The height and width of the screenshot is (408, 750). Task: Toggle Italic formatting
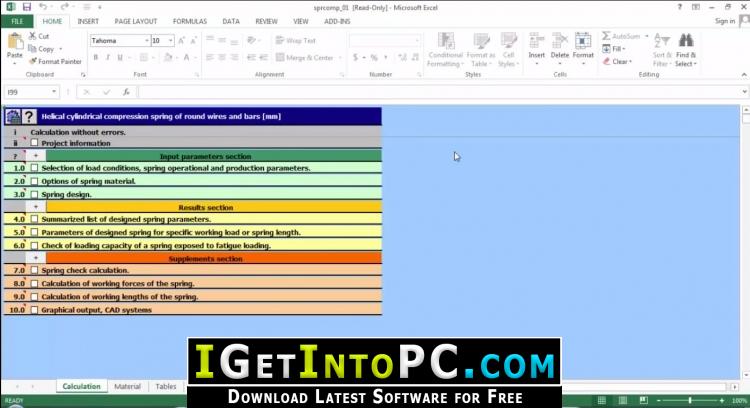pos(108,57)
